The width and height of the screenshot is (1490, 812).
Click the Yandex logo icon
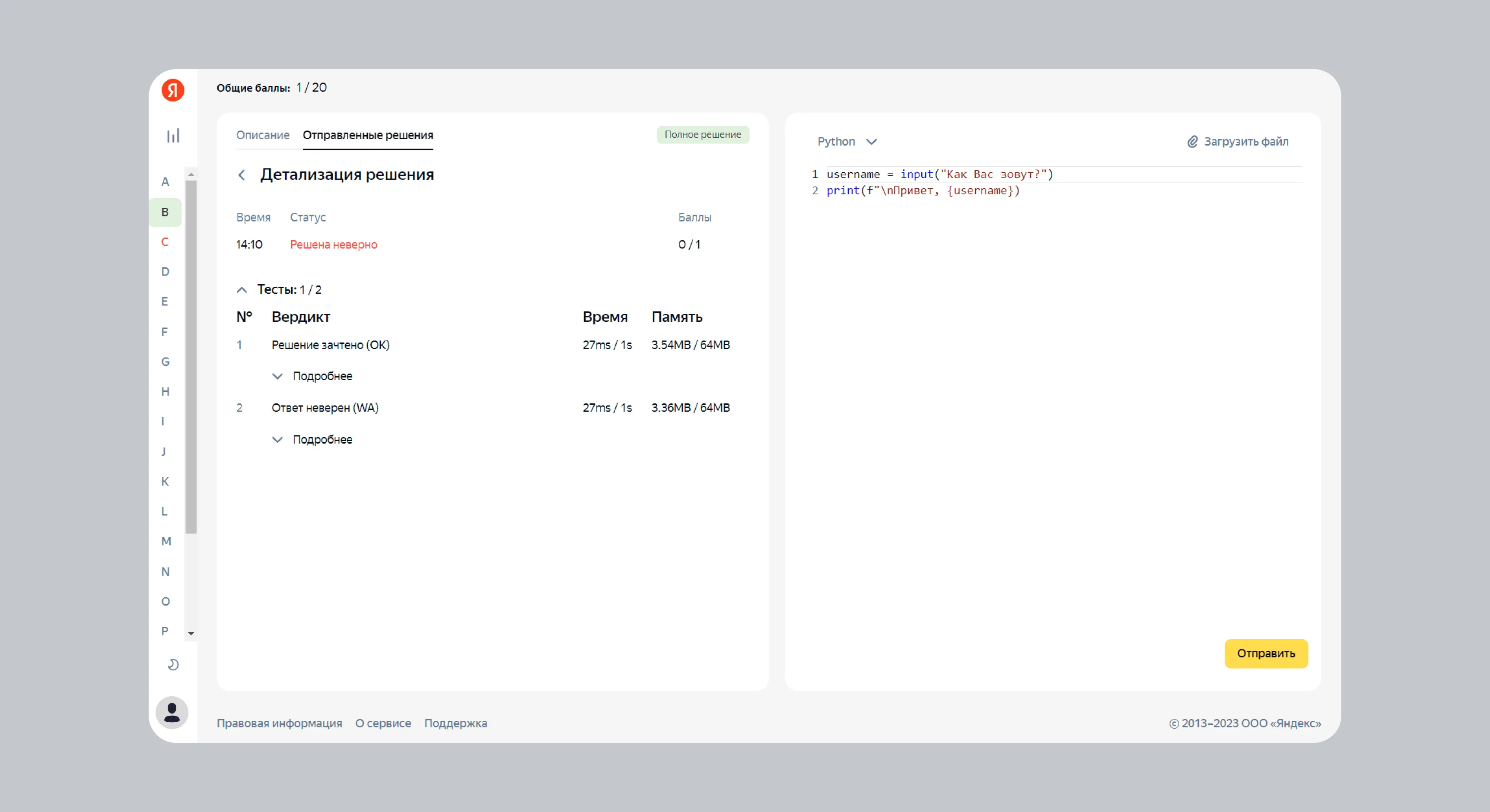tap(172, 90)
